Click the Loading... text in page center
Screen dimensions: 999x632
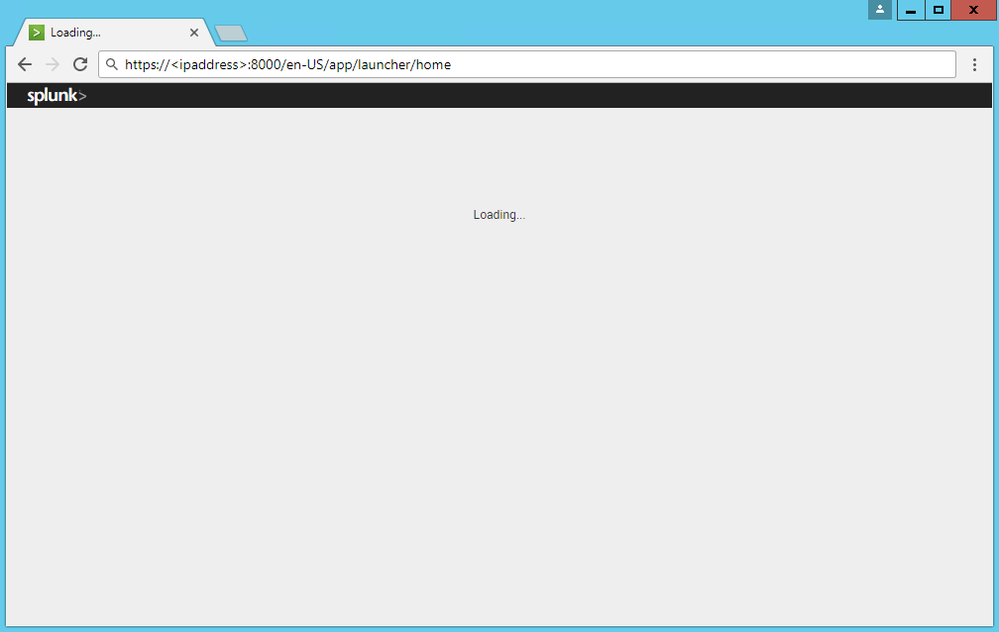[x=499, y=215]
